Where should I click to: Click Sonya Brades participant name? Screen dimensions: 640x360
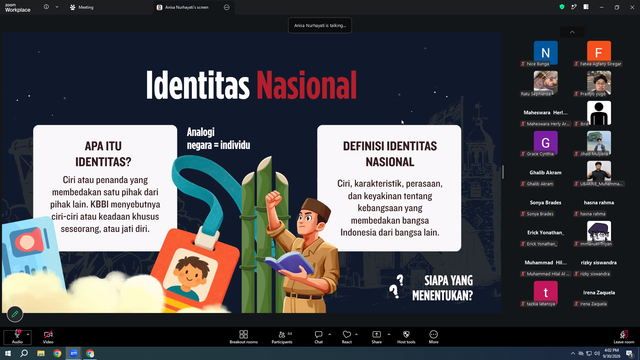[545, 202]
